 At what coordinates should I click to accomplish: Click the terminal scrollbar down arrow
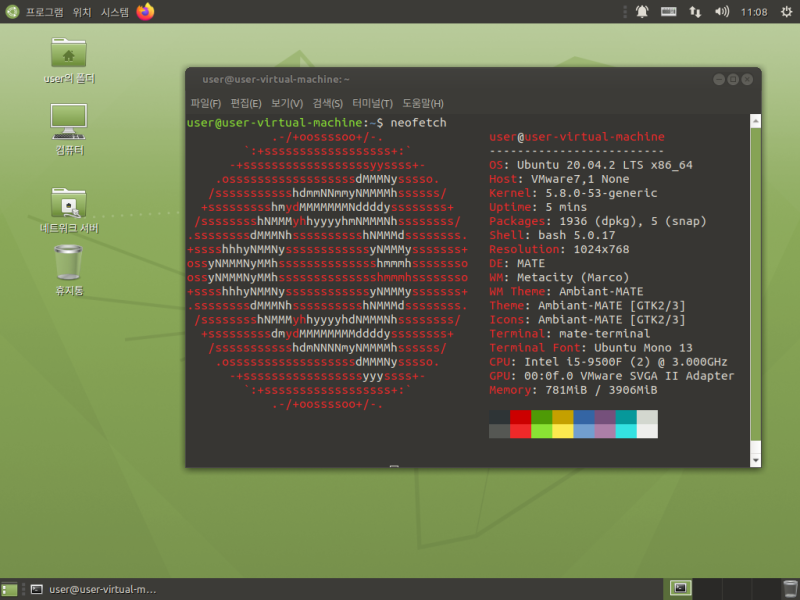coord(756,460)
